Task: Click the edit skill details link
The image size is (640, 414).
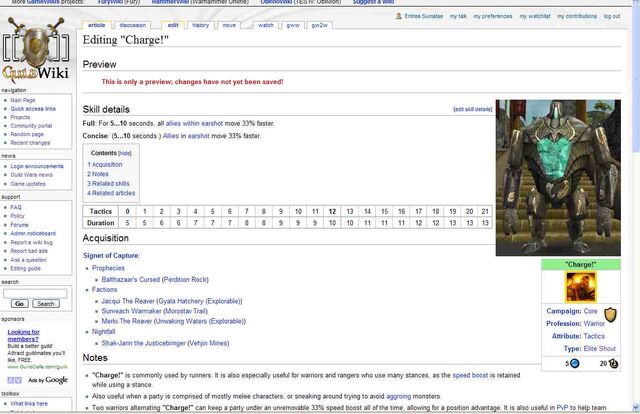Action: pos(473,109)
